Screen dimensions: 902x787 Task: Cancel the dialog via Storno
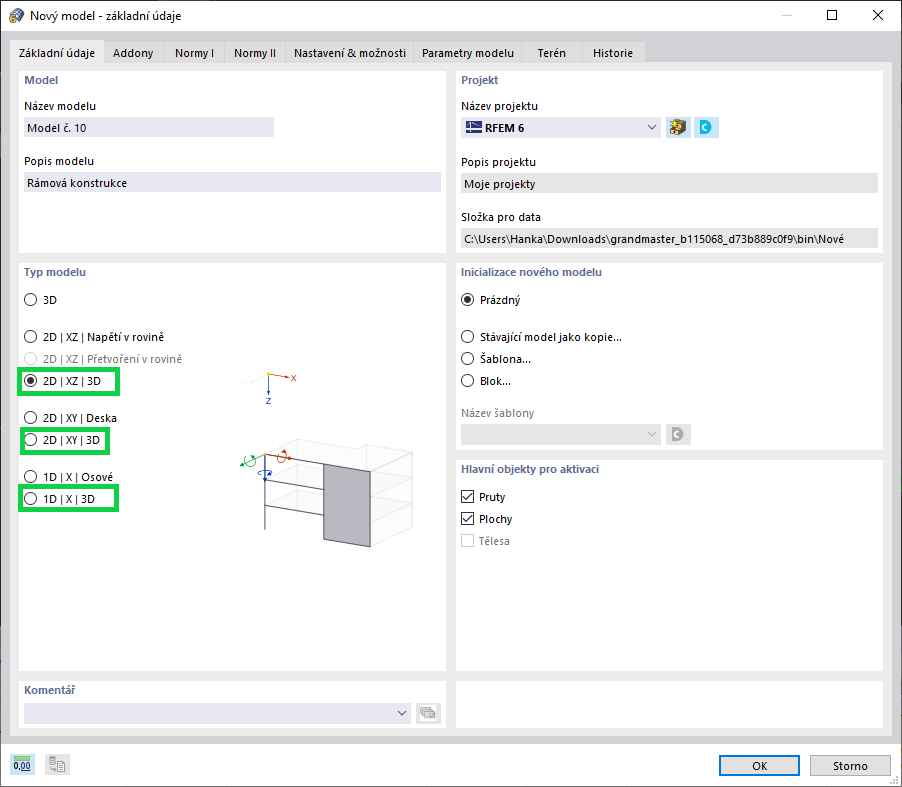(x=849, y=764)
